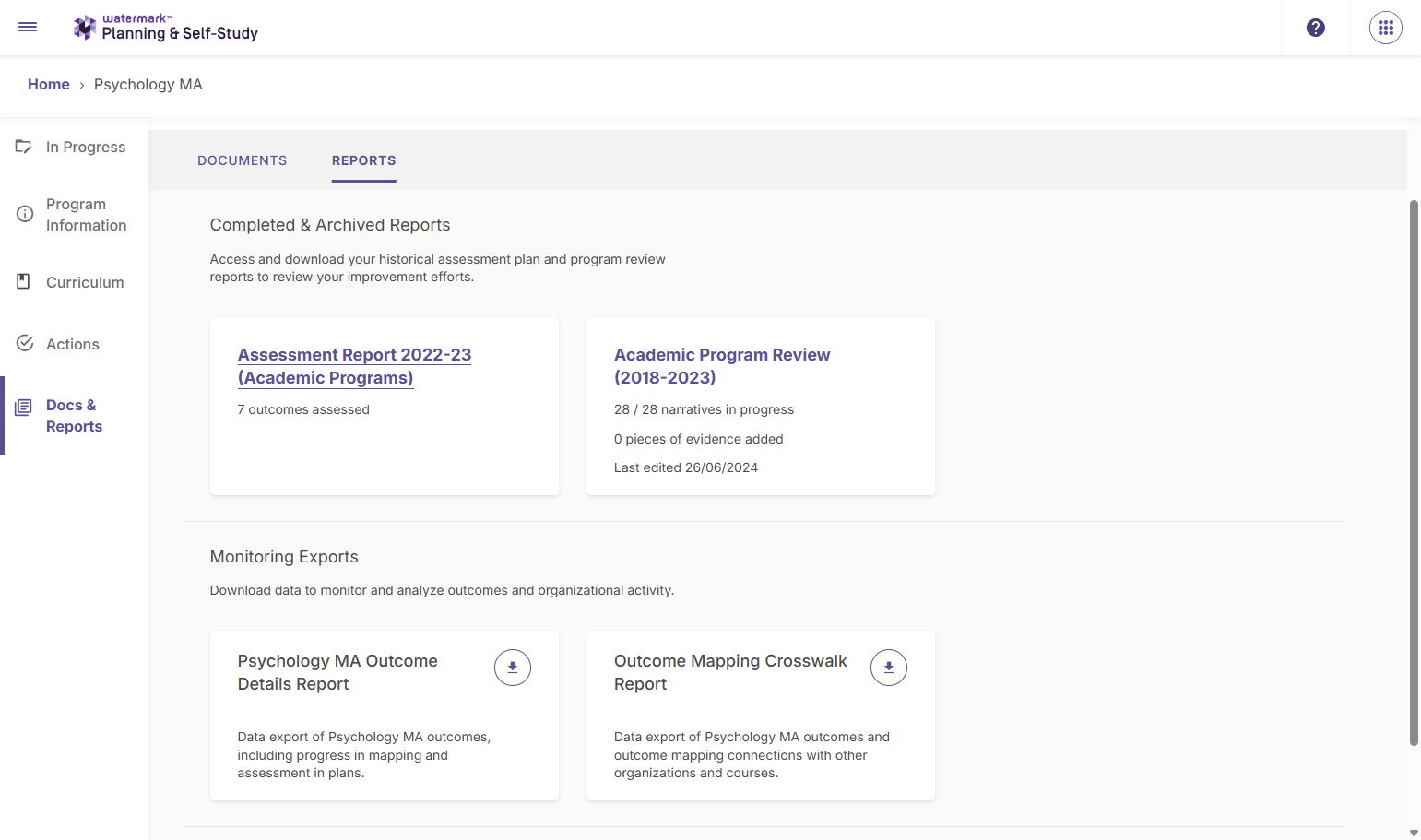Navigate to Actions in sidebar

pos(74,344)
